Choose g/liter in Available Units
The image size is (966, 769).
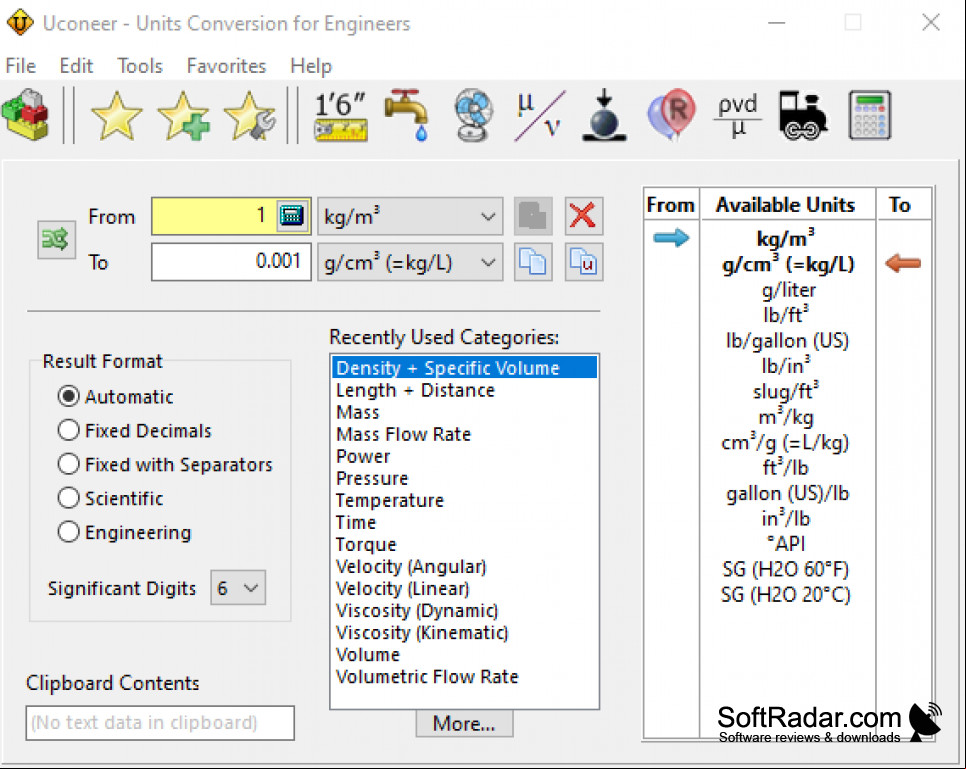[x=788, y=290]
